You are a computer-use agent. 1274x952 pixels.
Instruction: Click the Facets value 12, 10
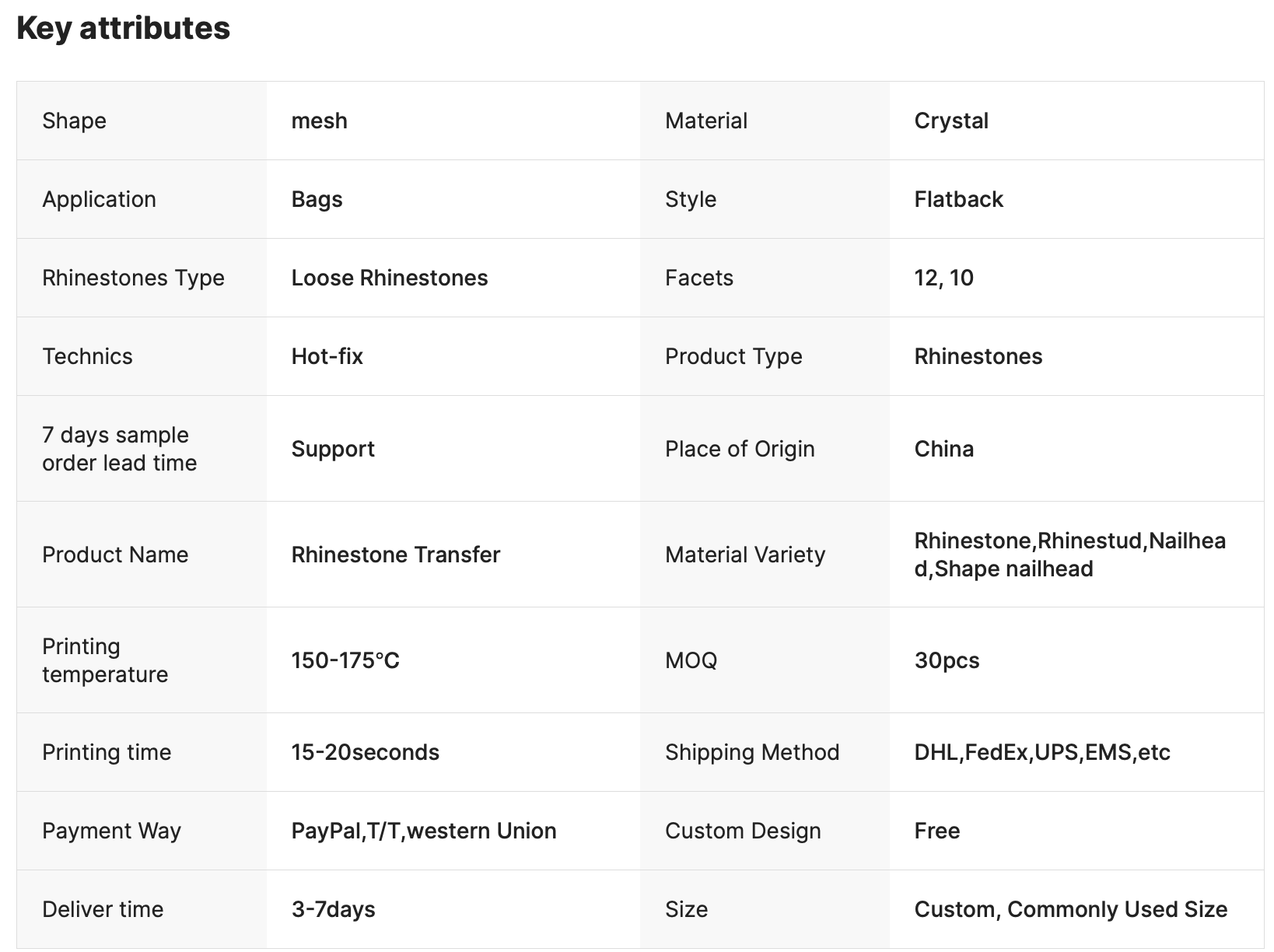coord(943,278)
